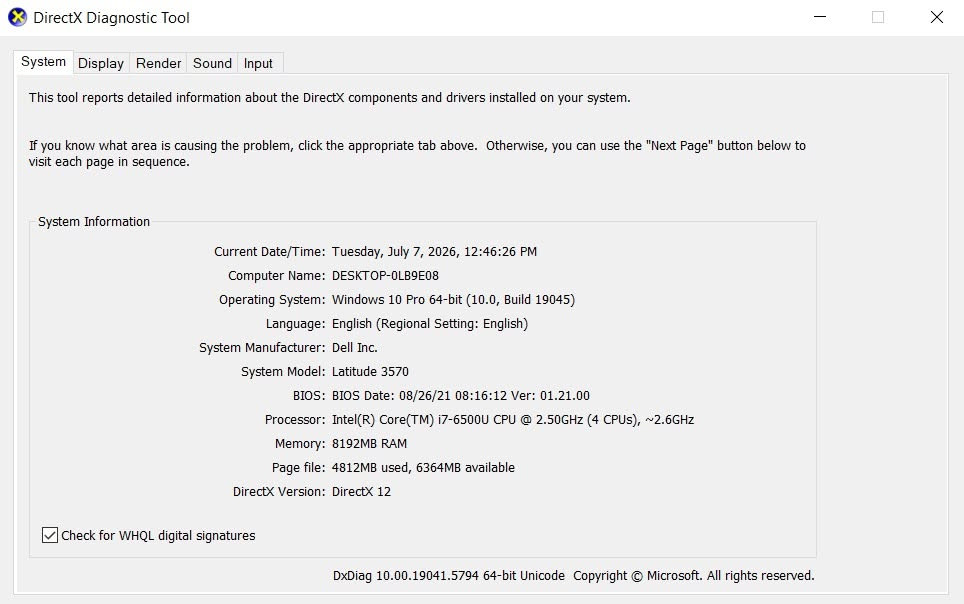Show the Input tab
This screenshot has width=964, height=604.
258,63
